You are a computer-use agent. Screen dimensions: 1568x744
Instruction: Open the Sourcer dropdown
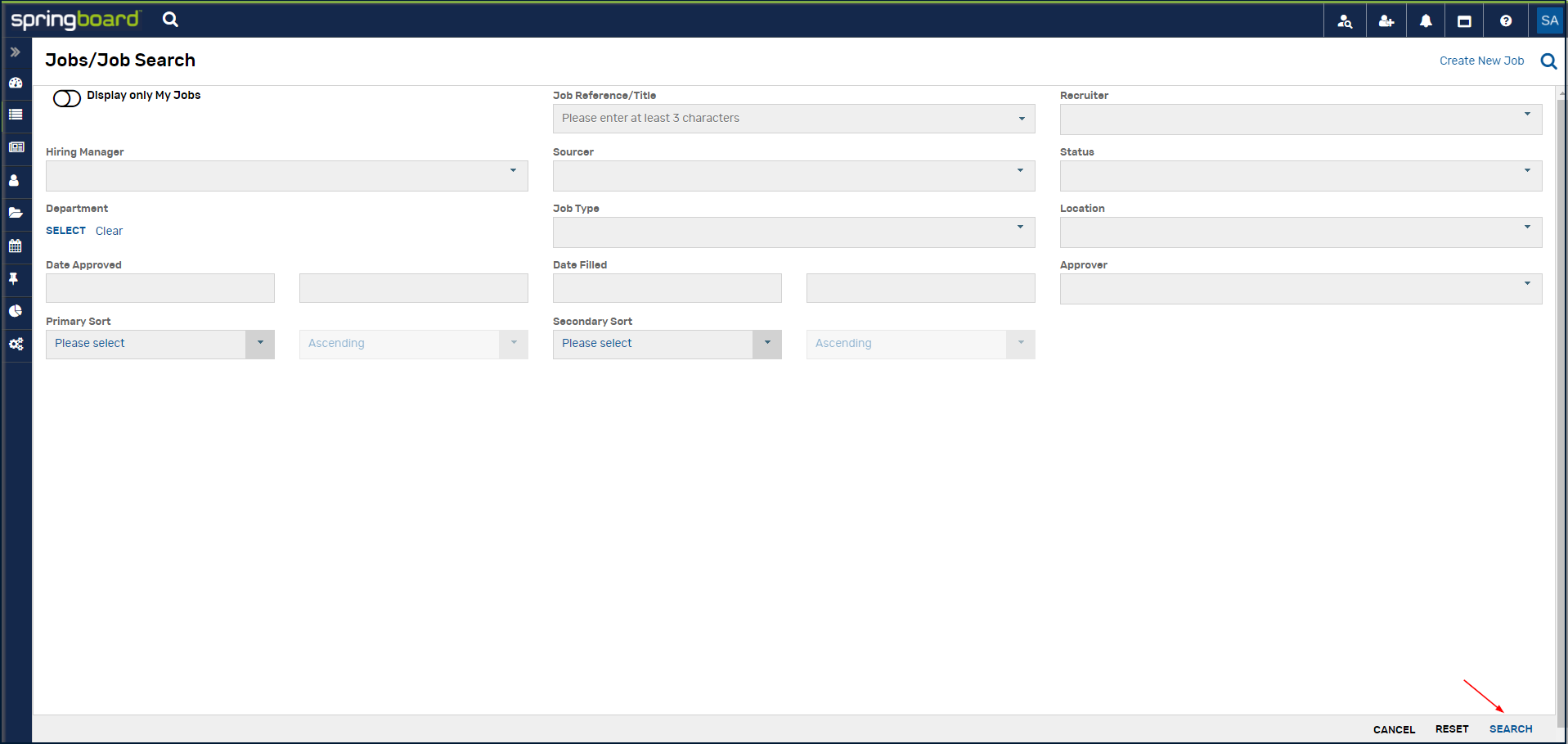coord(793,176)
